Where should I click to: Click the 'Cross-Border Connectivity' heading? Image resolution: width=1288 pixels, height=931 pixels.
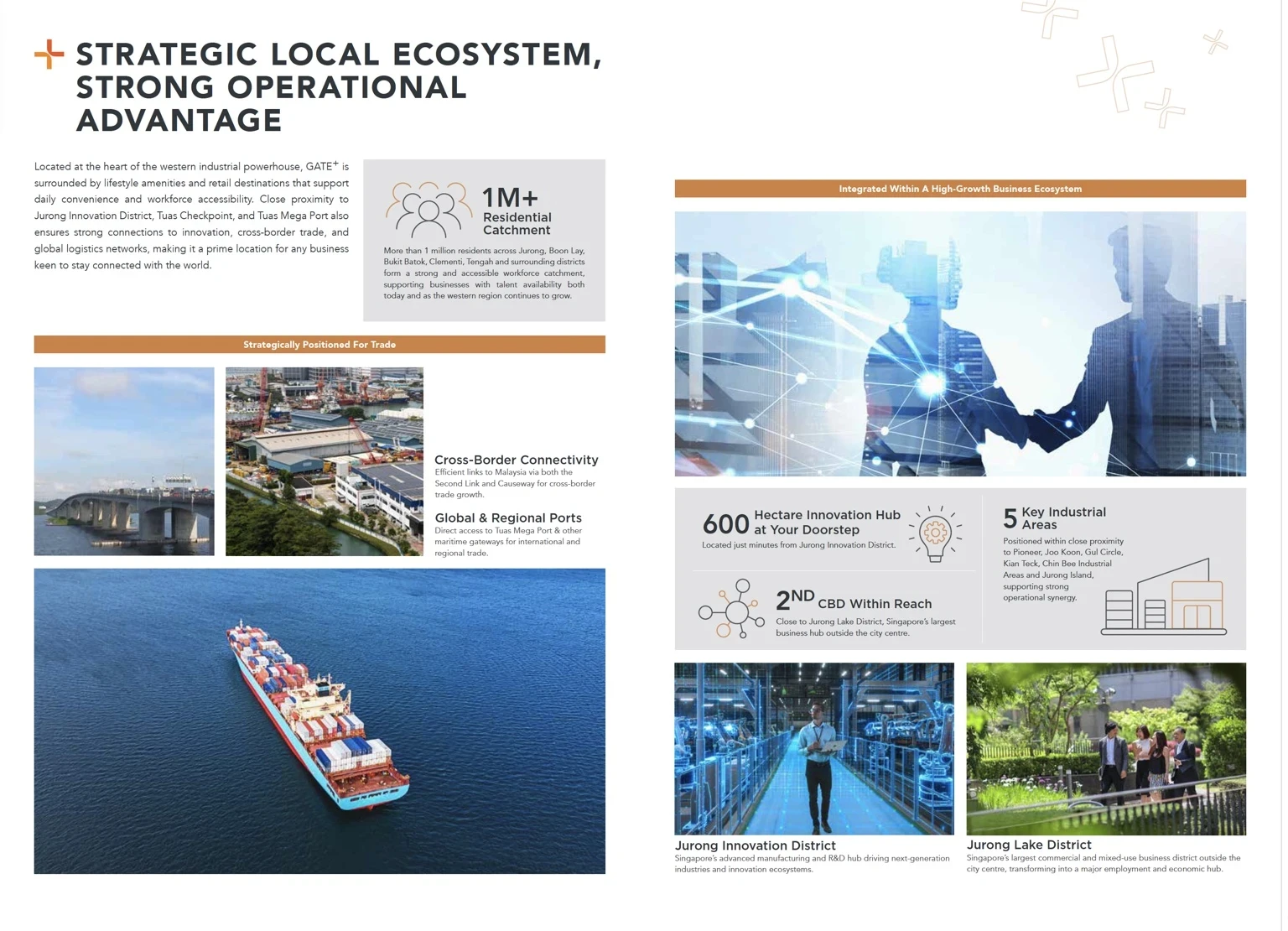(x=517, y=460)
